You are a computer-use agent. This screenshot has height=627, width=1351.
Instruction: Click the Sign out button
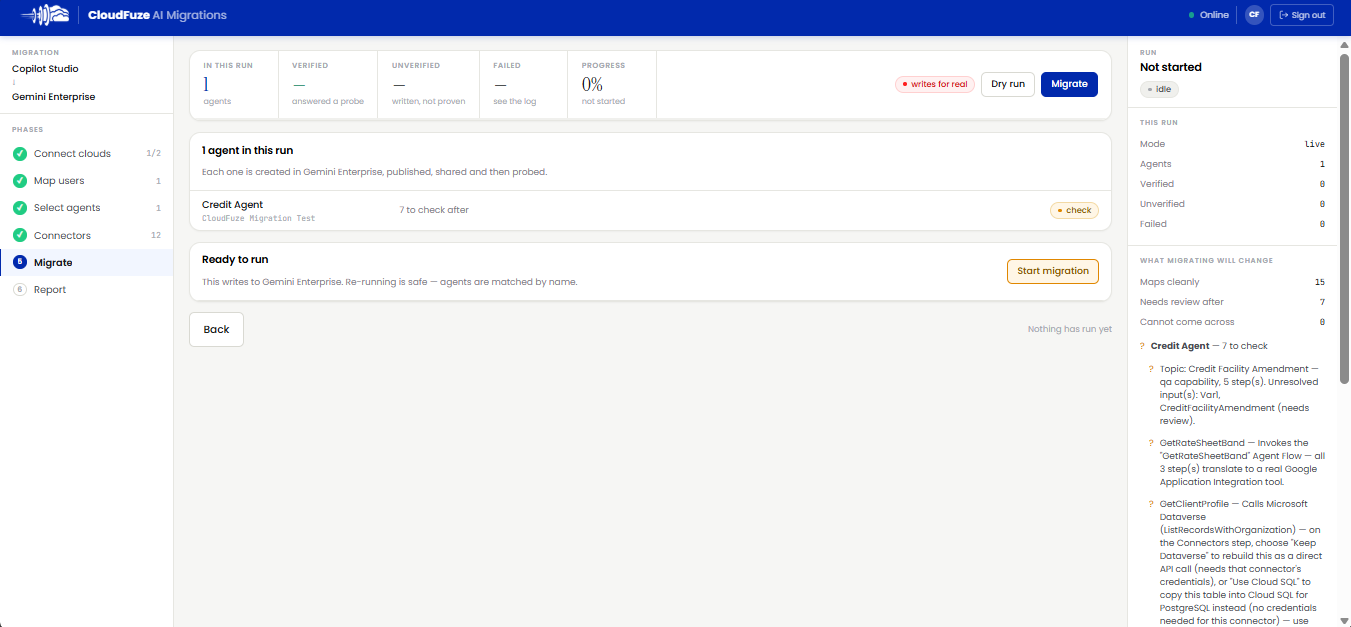tap(1302, 15)
